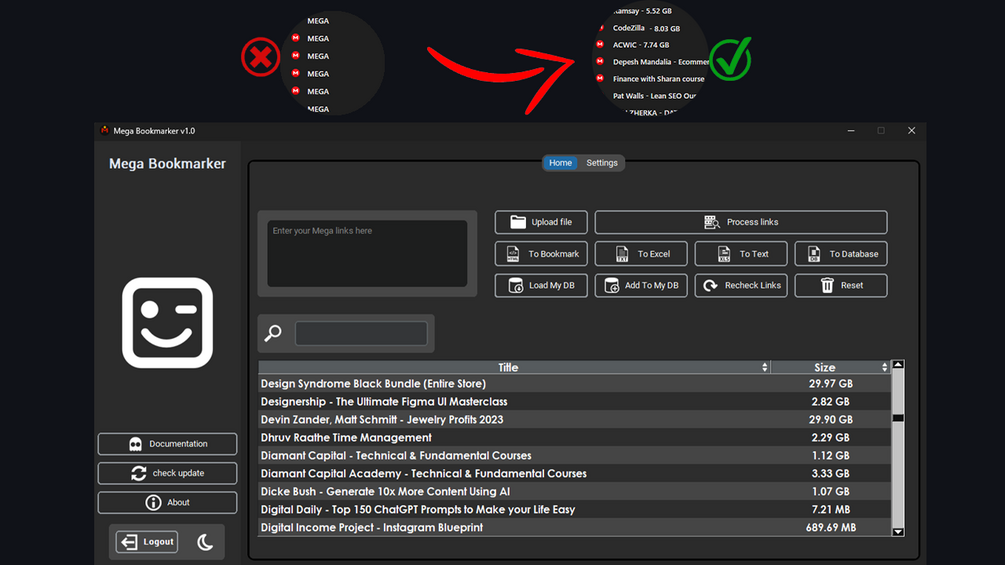Screen dimensions: 1005x565
Task: Click the Recheck Links button
Action: 741,286
